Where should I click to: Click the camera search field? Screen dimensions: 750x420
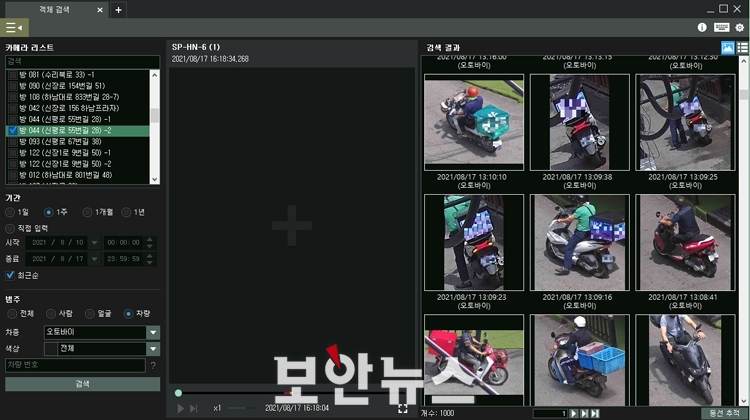82,62
